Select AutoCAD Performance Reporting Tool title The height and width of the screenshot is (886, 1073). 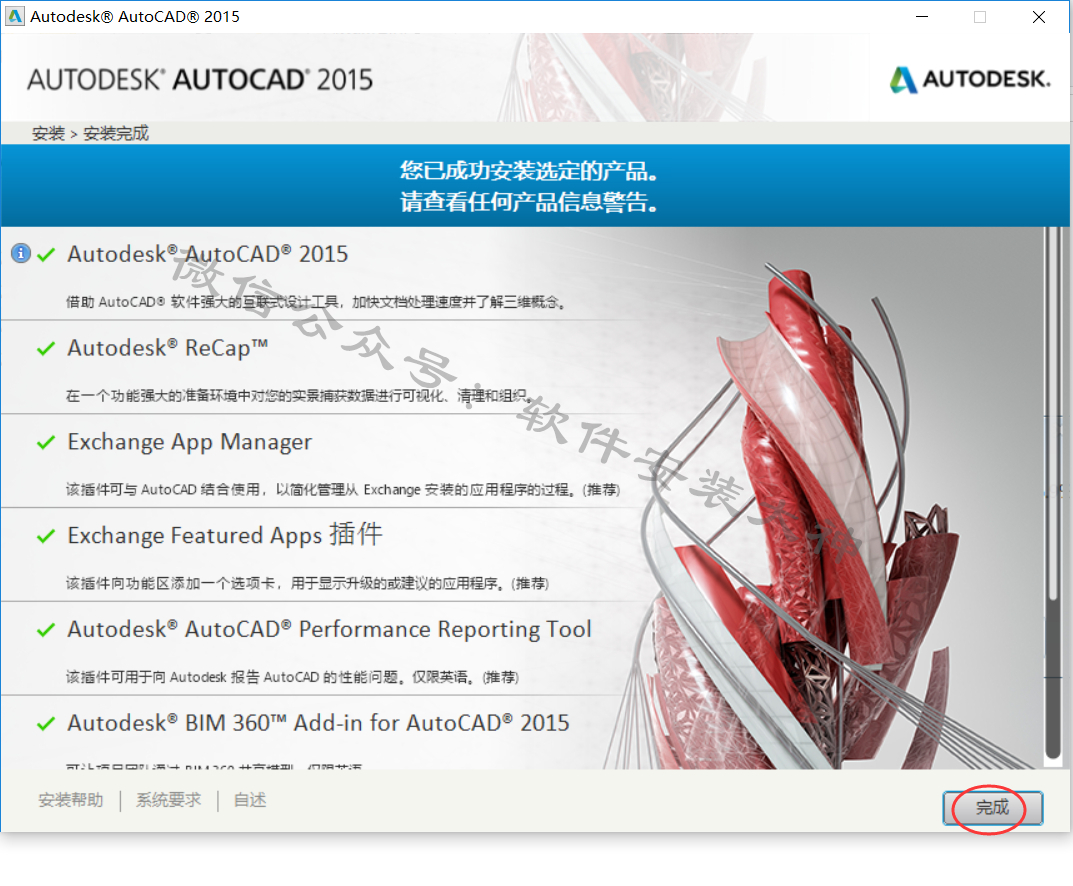[x=329, y=629]
